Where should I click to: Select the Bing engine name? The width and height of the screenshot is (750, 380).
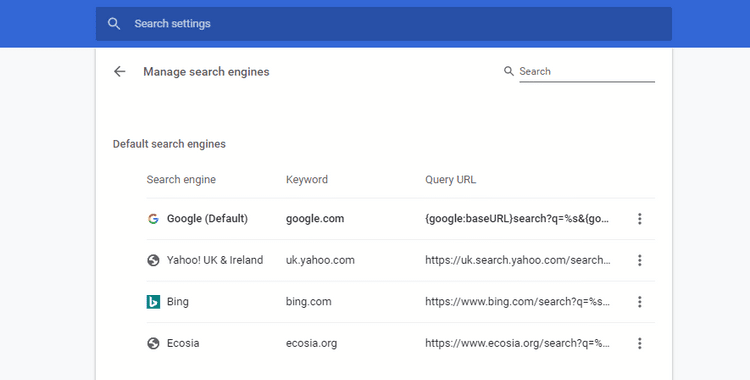pos(177,302)
